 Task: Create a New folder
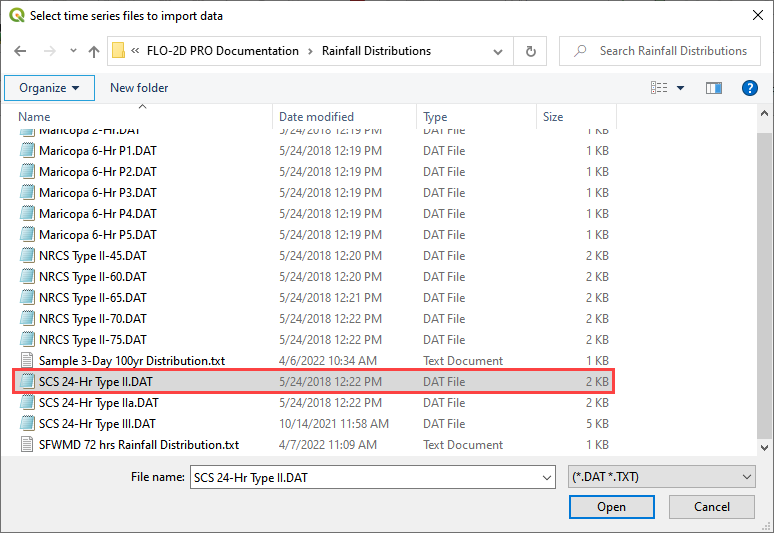tap(139, 88)
